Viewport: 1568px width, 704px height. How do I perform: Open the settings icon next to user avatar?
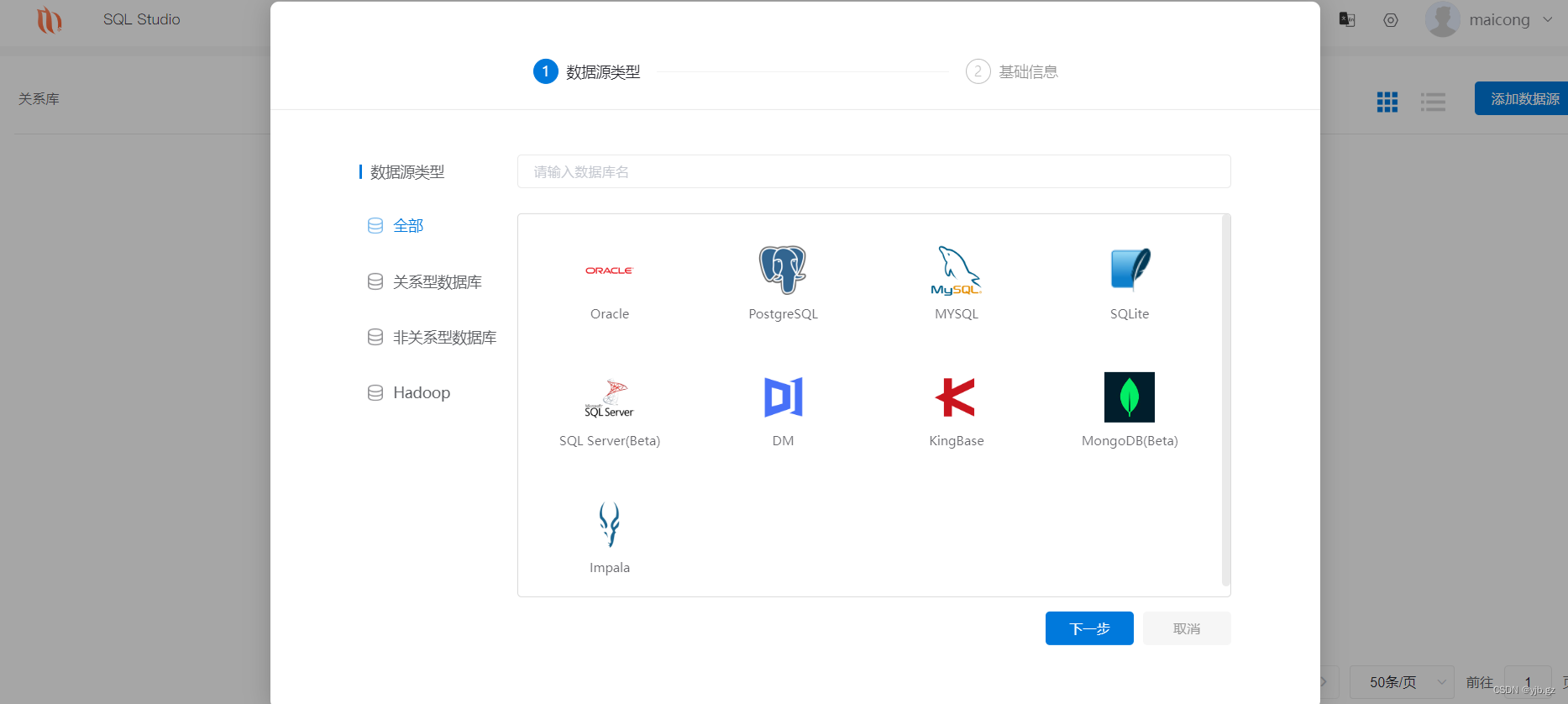1391,20
